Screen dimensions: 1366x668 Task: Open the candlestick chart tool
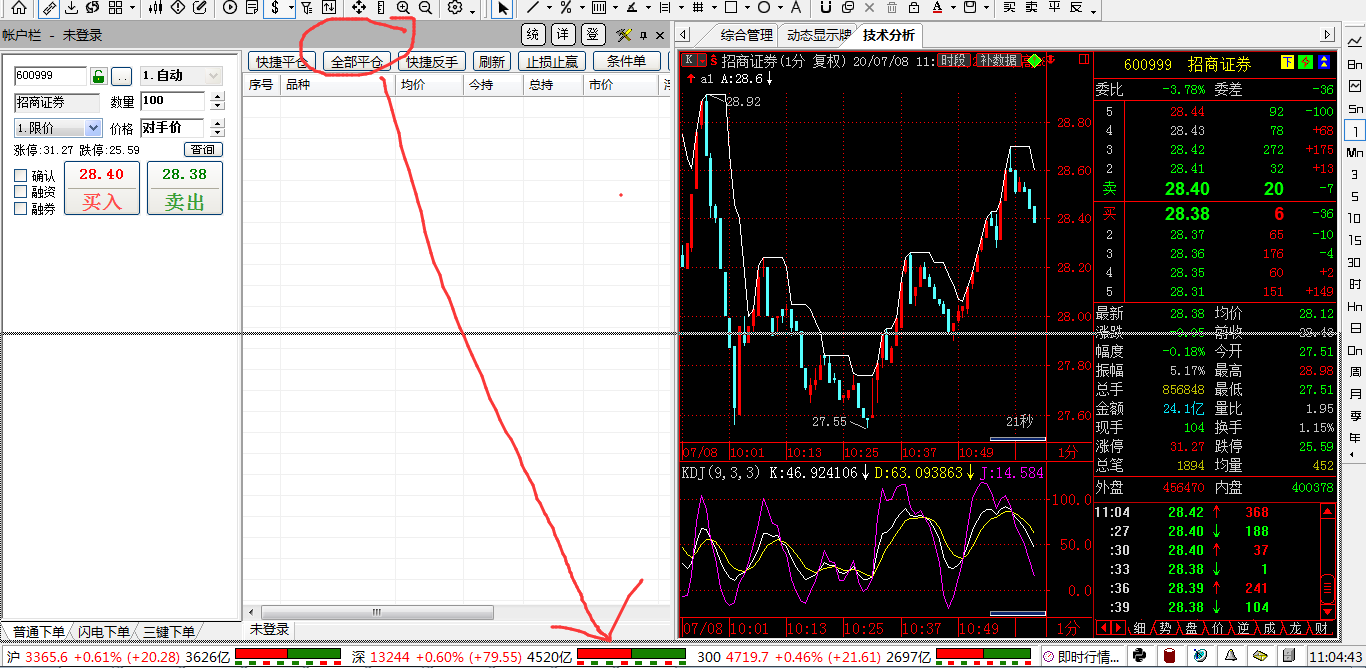154,8
